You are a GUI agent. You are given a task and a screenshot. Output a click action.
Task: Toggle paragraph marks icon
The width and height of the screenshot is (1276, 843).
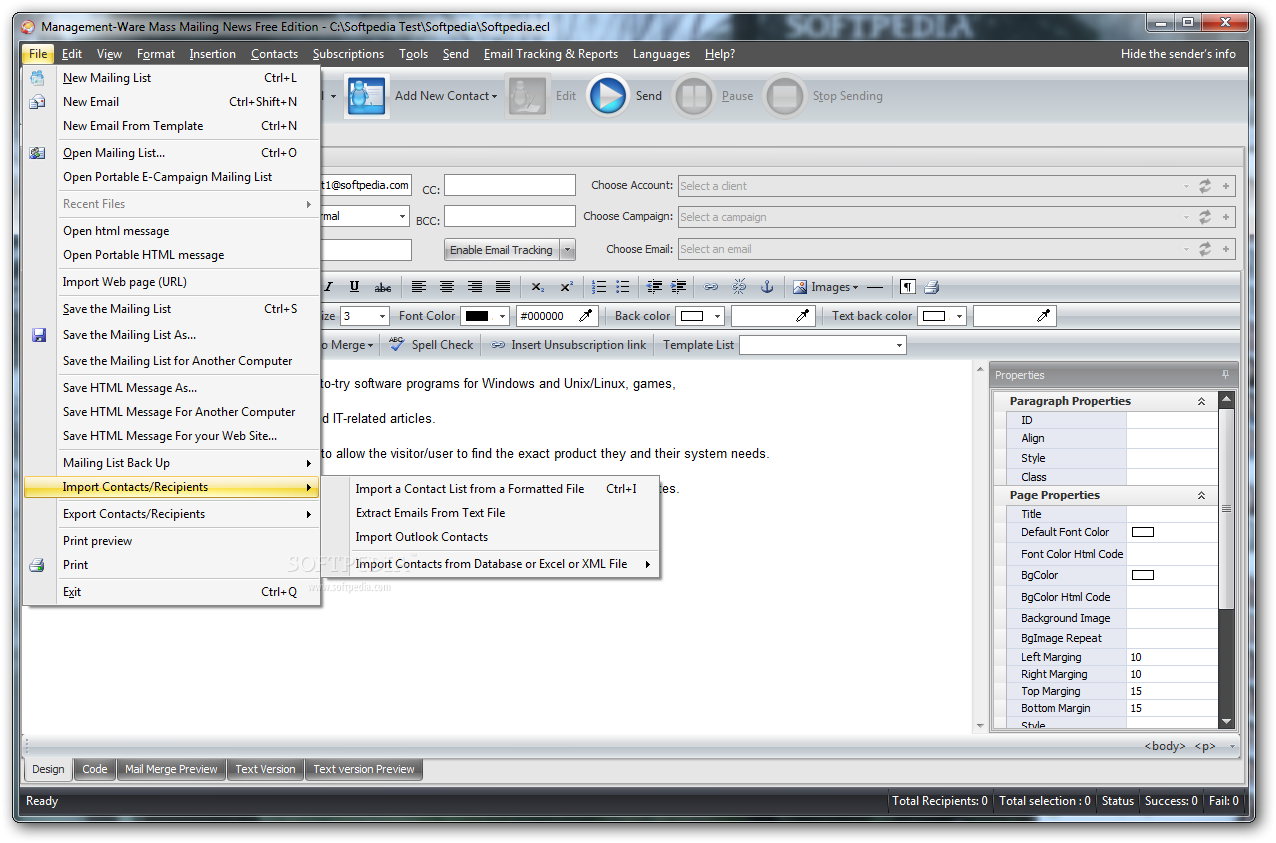coord(907,287)
